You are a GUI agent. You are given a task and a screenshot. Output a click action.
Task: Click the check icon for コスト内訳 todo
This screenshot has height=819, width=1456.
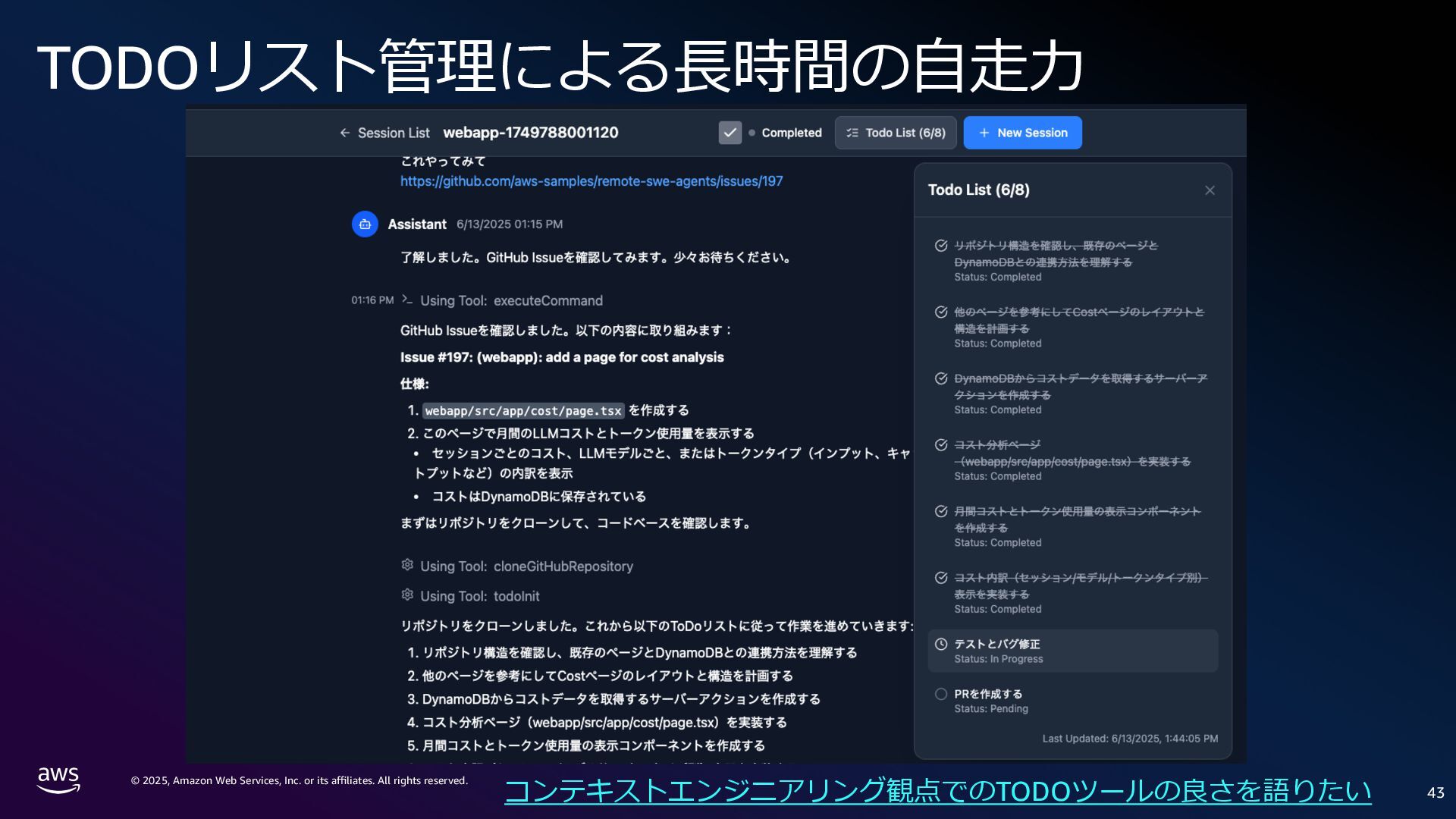pos(941,578)
